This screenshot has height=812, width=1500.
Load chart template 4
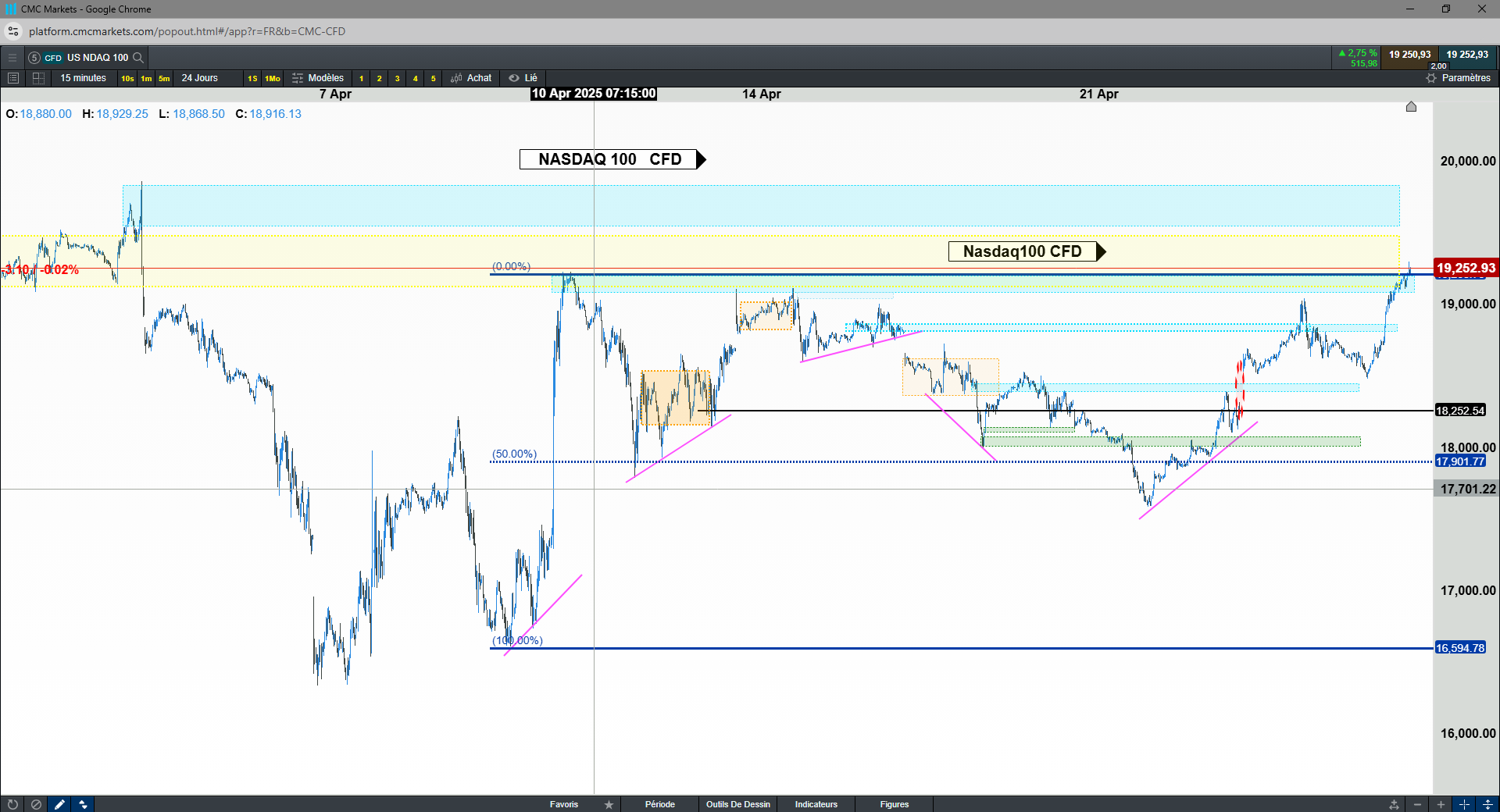[415, 78]
